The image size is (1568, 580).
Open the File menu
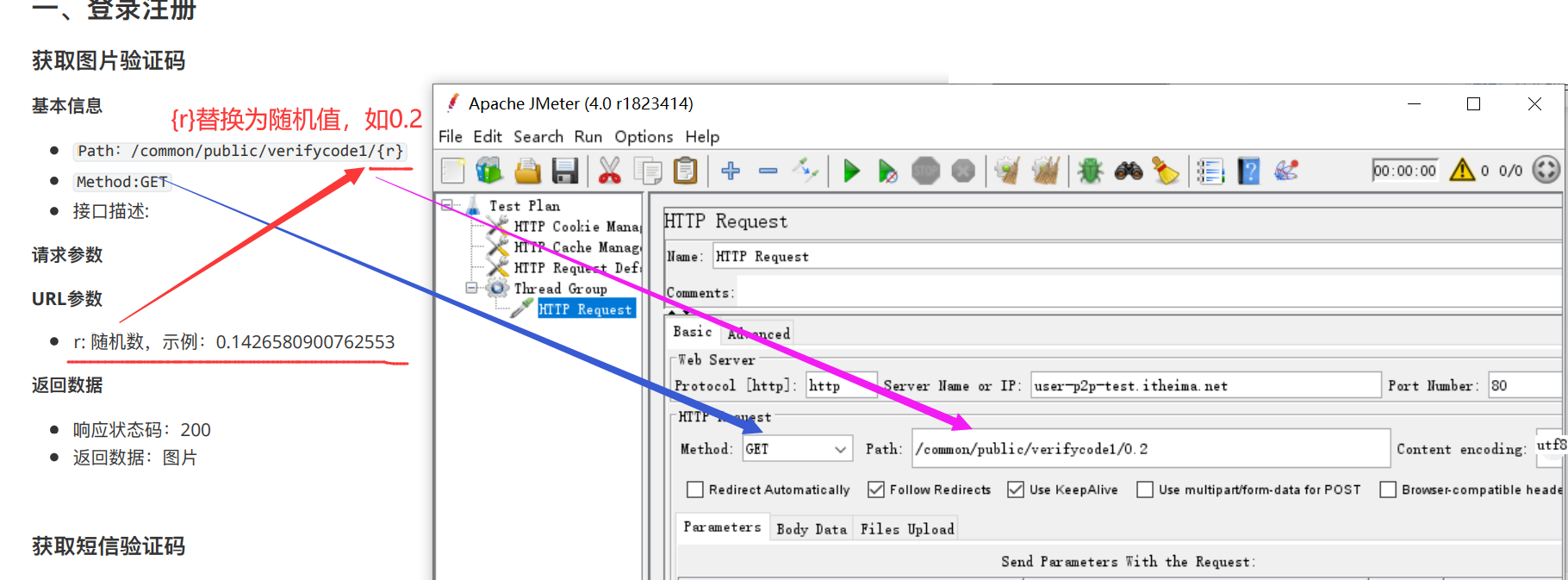tap(451, 137)
